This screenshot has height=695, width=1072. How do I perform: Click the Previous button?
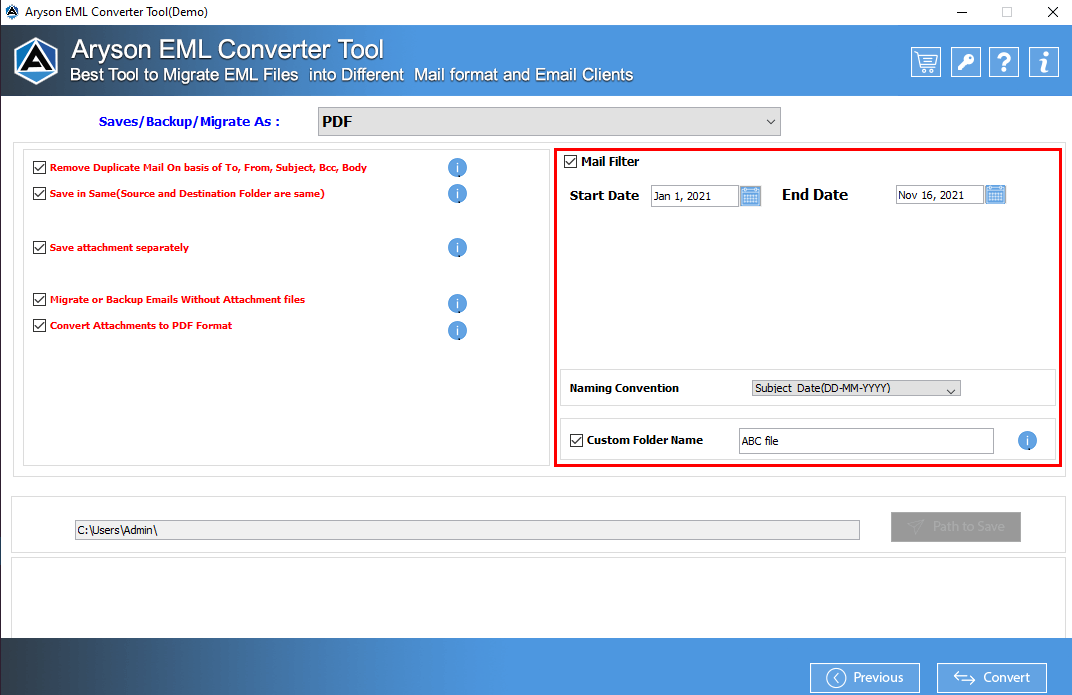click(865, 677)
